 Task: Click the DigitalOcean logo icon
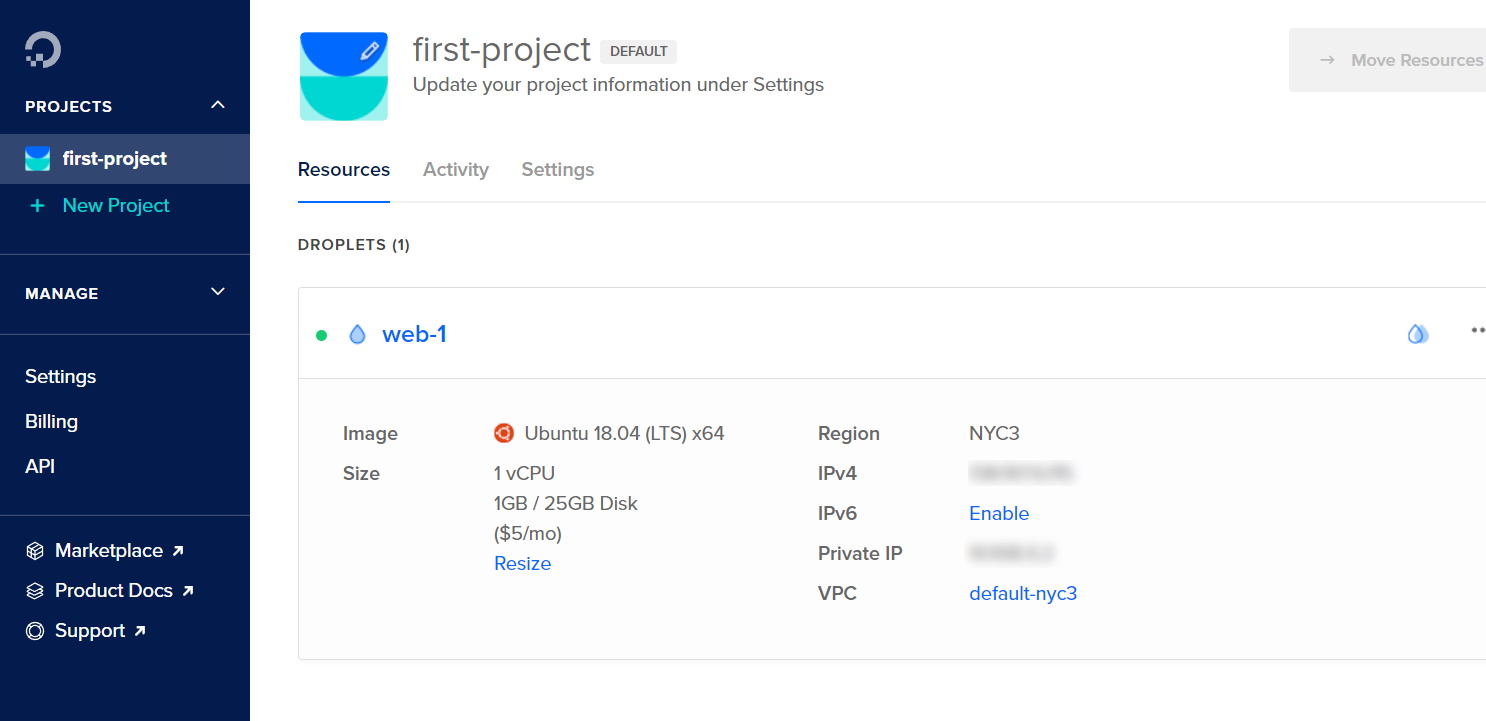click(x=43, y=49)
